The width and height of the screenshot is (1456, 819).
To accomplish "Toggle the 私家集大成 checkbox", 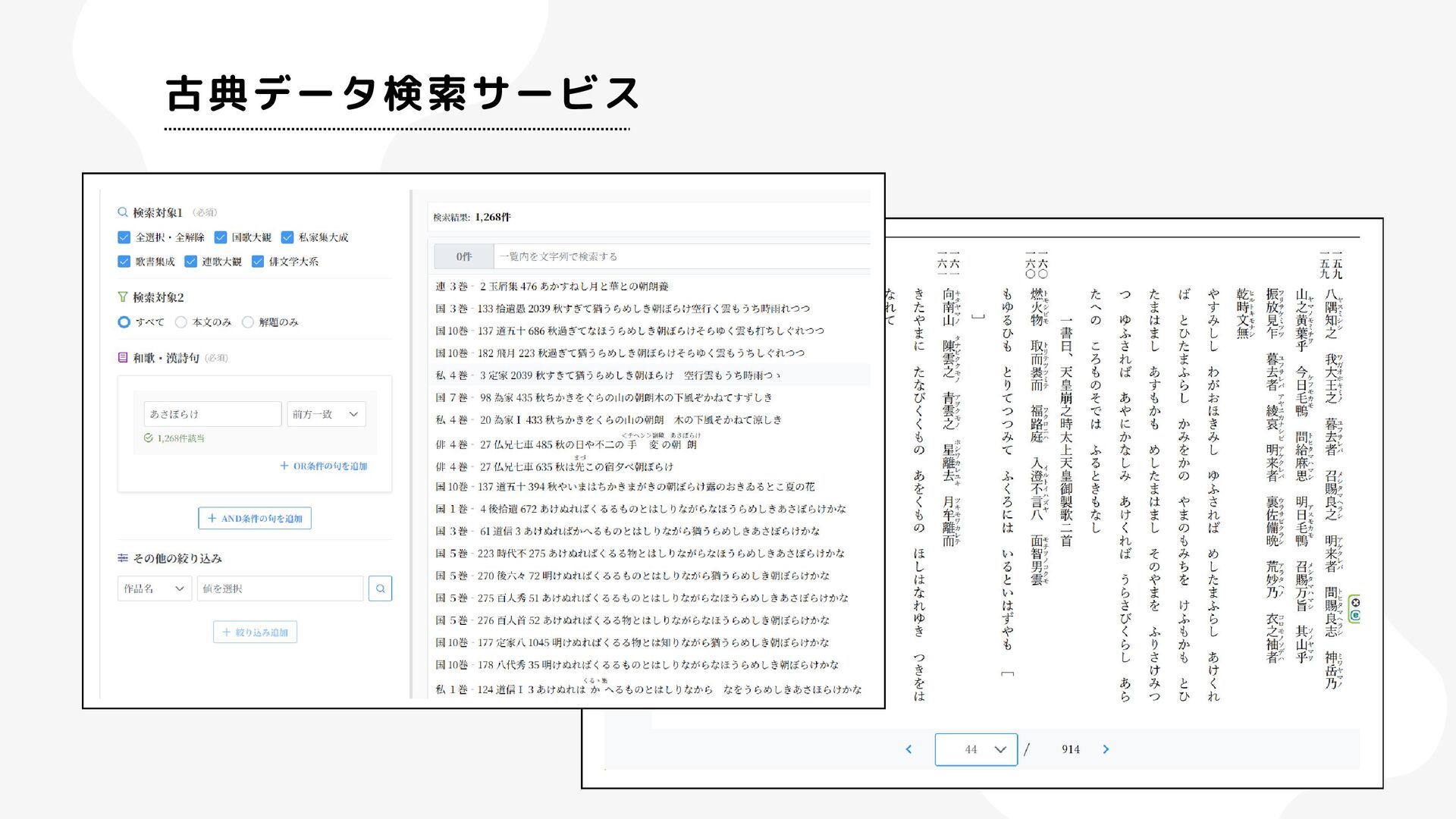I will pos(287,237).
